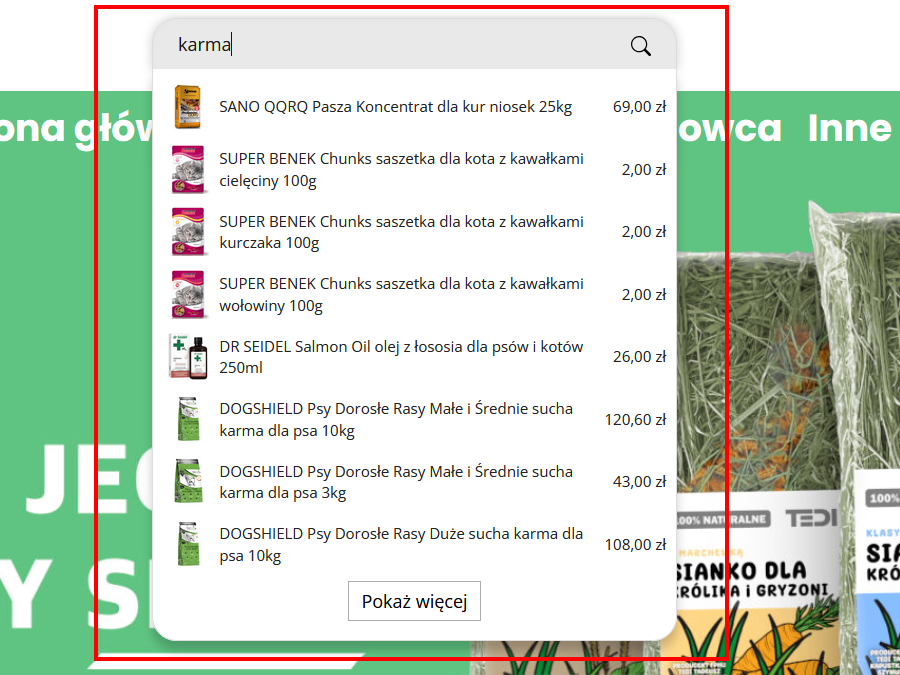Click the "2,00 zł" price for wołowiny sachet
This screenshot has height=675, width=900.
644,294
